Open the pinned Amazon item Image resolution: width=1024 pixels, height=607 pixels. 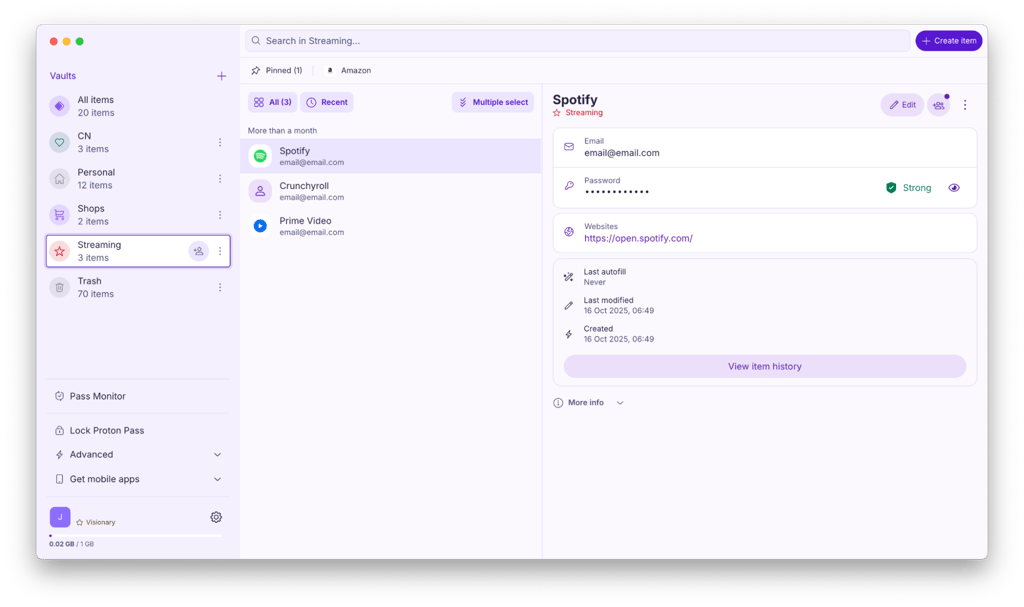[x=349, y=71]
